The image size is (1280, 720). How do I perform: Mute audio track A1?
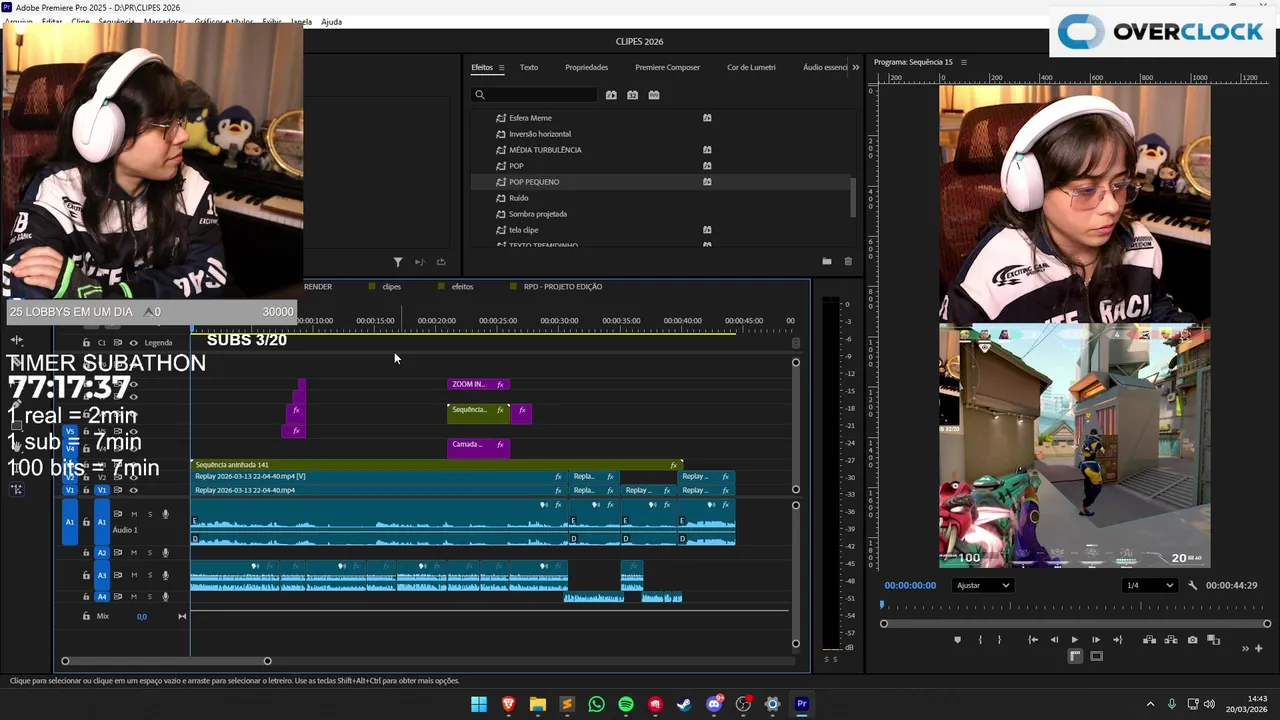pyautogui.click(x=134, y=514)
